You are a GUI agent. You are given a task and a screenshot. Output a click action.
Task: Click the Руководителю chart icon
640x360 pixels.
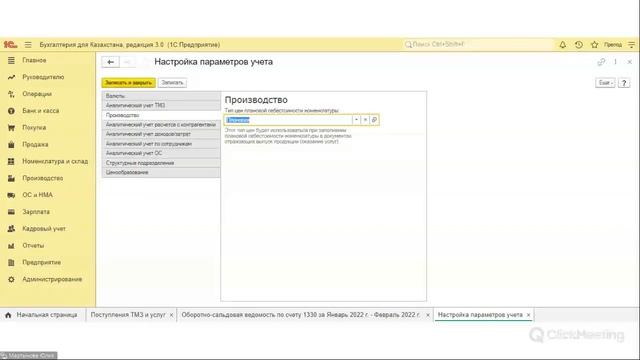pyautogui.click(x=11, y=77)
